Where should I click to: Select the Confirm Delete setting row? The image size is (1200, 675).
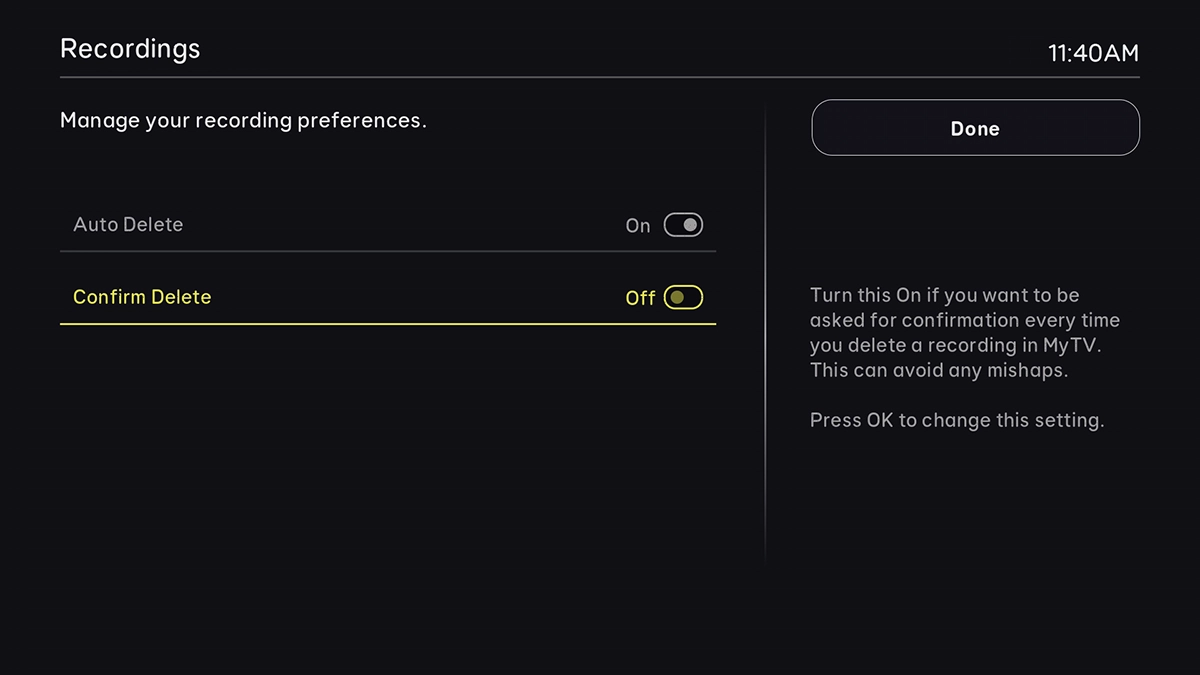click(388, 297)
